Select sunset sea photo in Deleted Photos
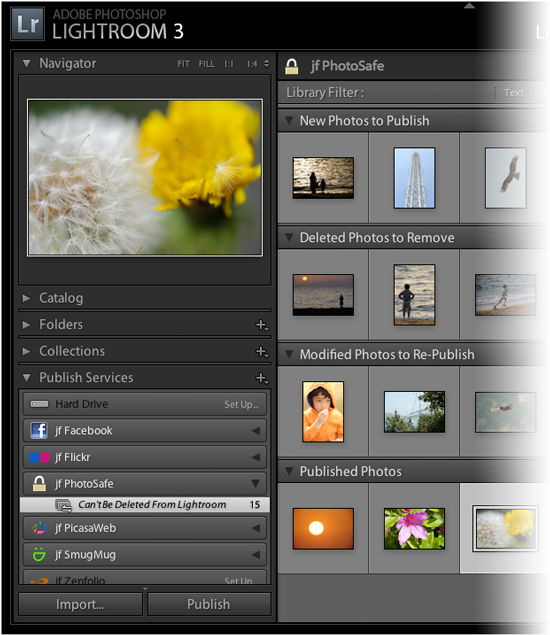 click(323, 295)
